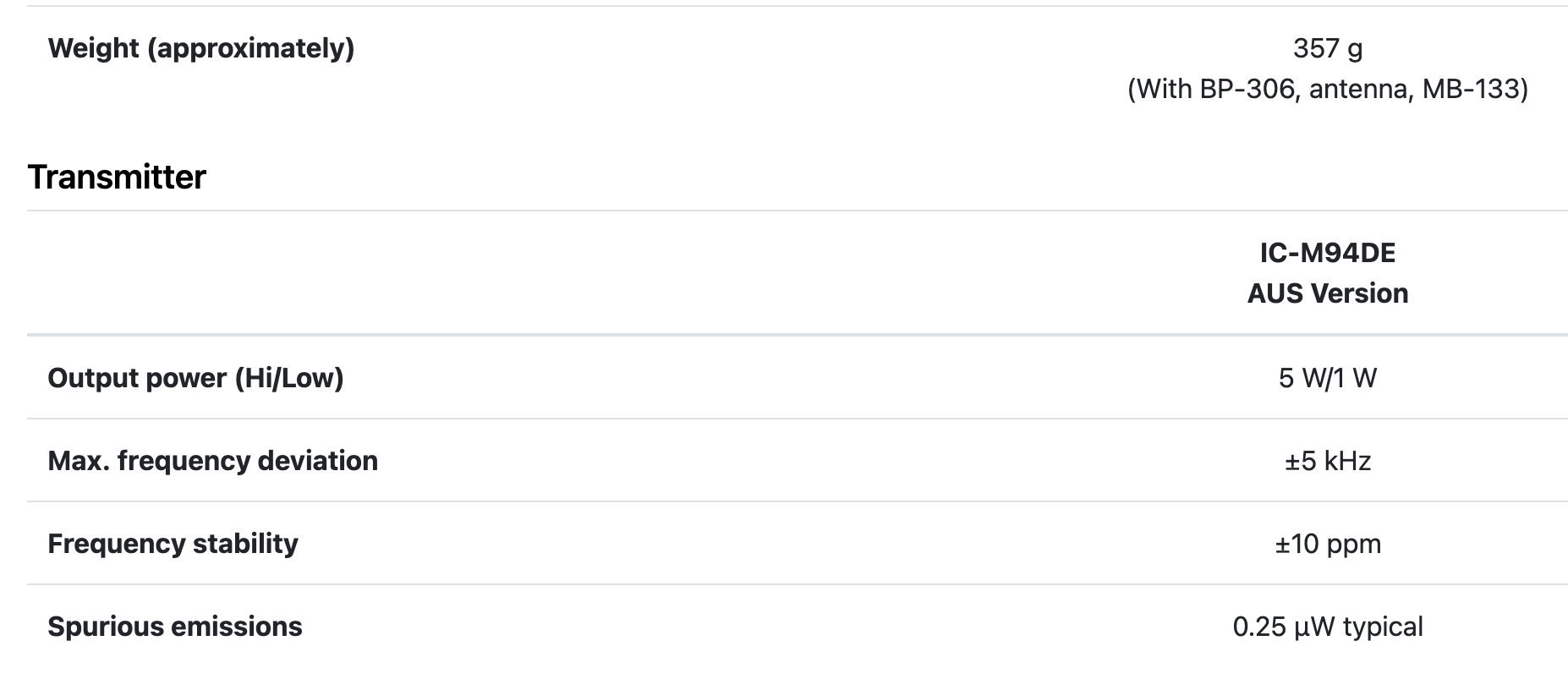The image size is (1568, 690).
Task: Click the Output power words in label
Action: click(x=136, y=378)
